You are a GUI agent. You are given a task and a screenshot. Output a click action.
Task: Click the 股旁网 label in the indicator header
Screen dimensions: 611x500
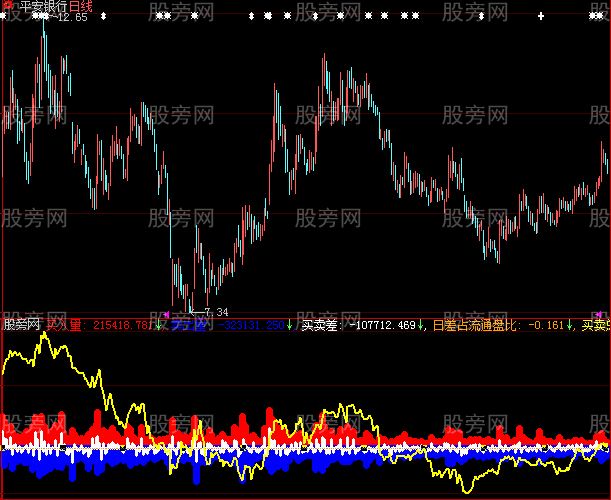point(22,325)
